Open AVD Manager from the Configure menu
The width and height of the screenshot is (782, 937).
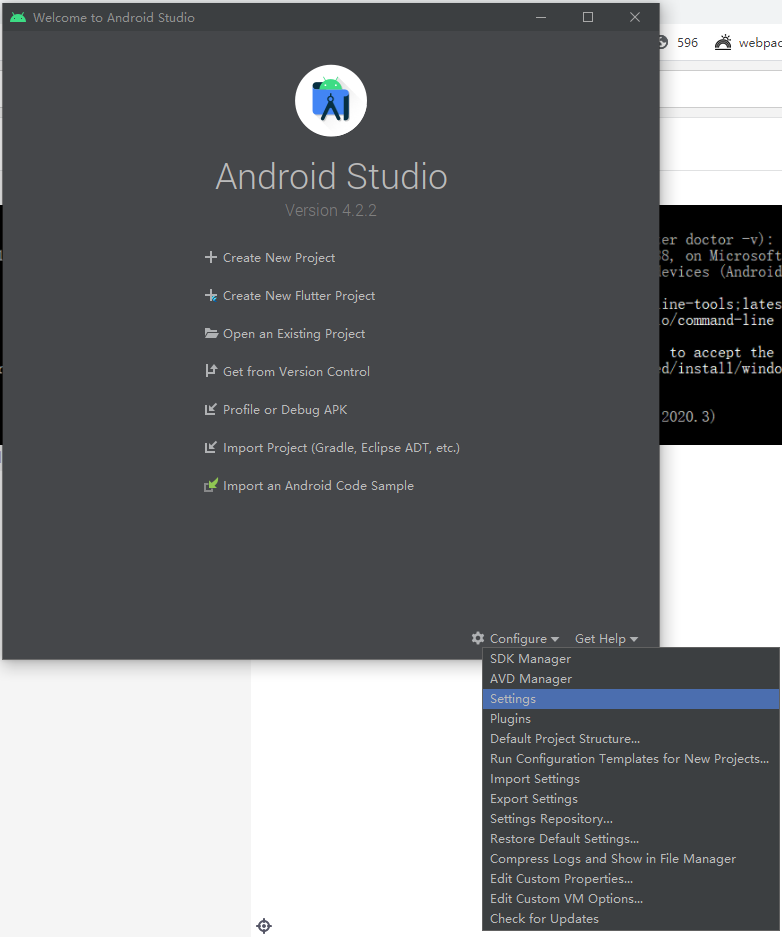[x=631, y=679]
